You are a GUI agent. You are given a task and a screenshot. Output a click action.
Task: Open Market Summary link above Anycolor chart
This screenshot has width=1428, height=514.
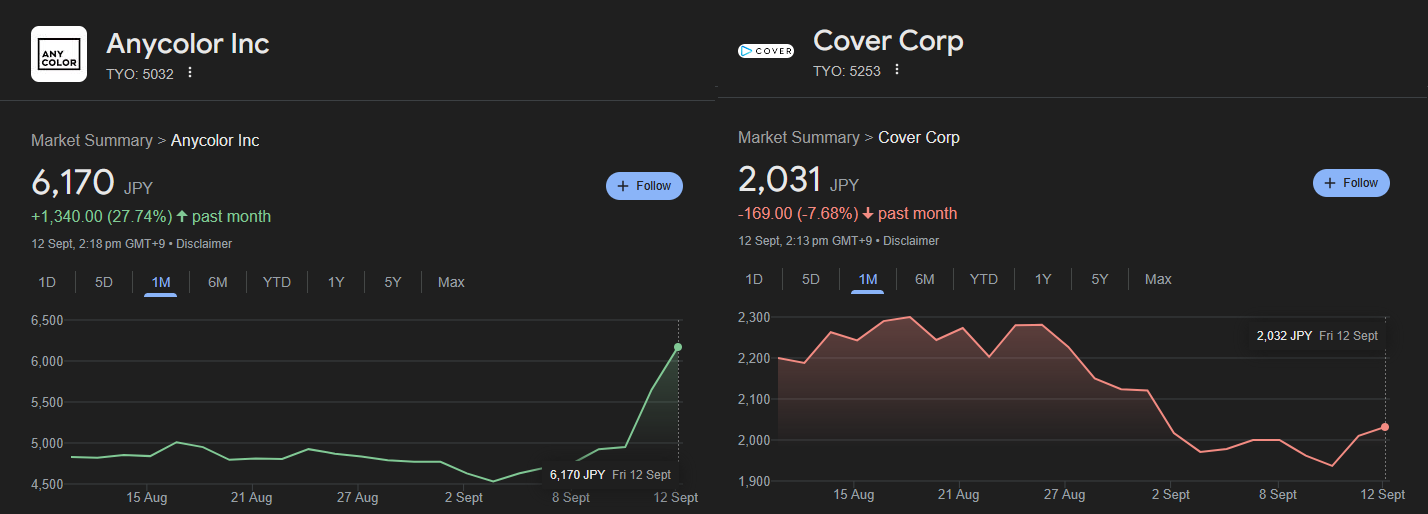92,140
